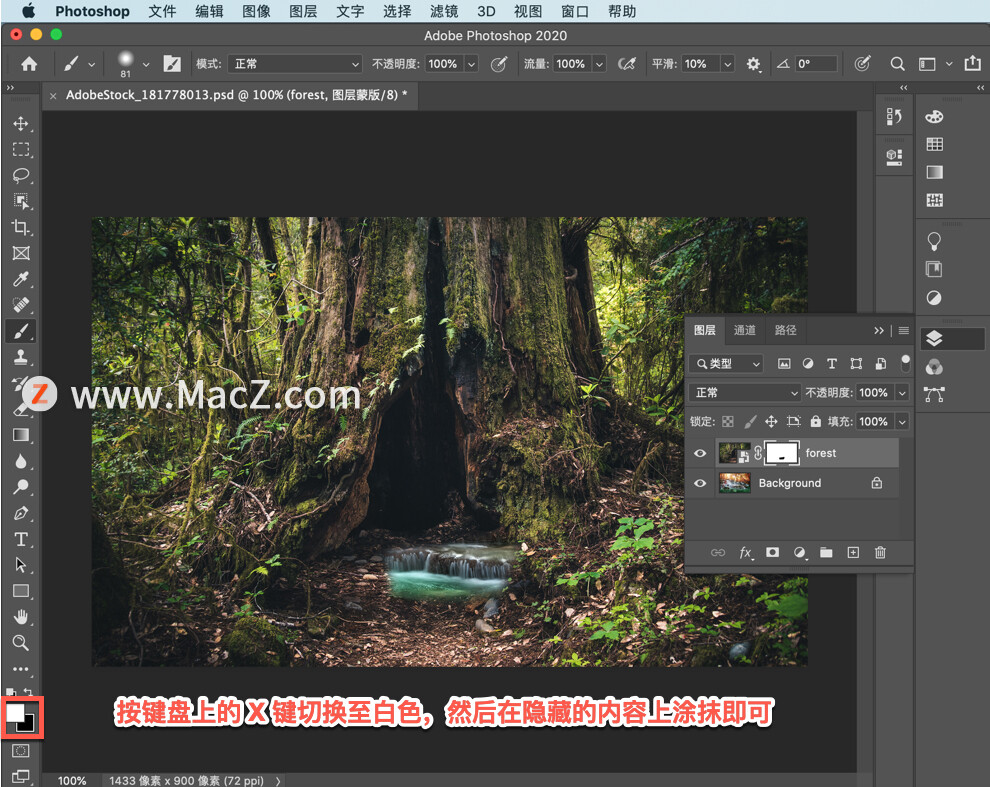Select the Clone Stamp tool

[22, 357]
